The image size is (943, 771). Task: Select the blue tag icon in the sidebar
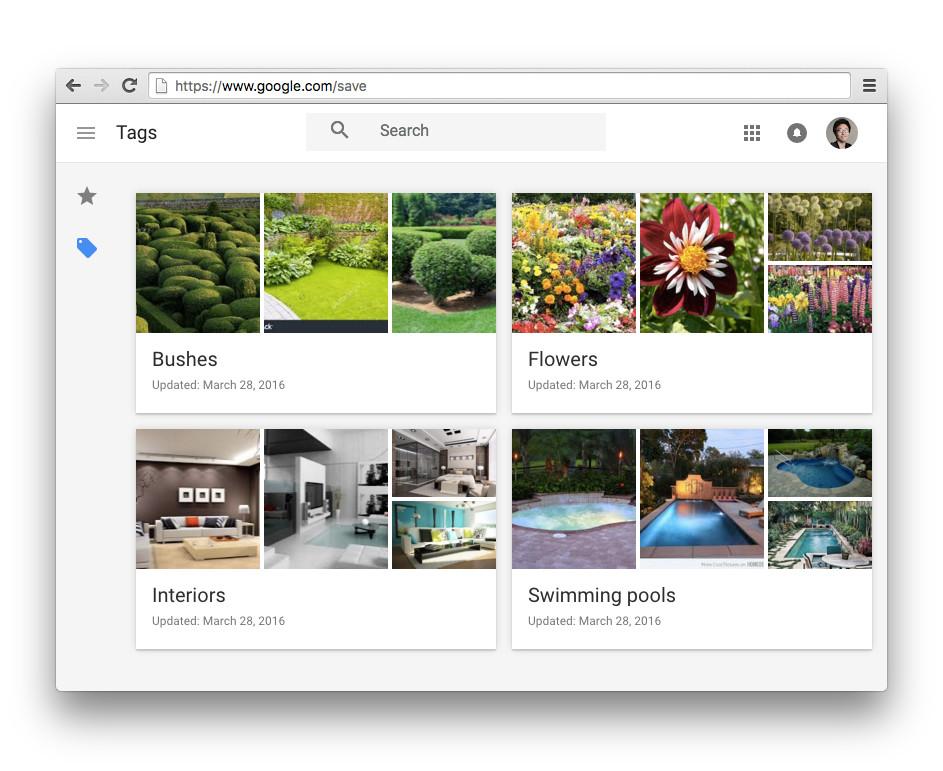pos(86,247)
